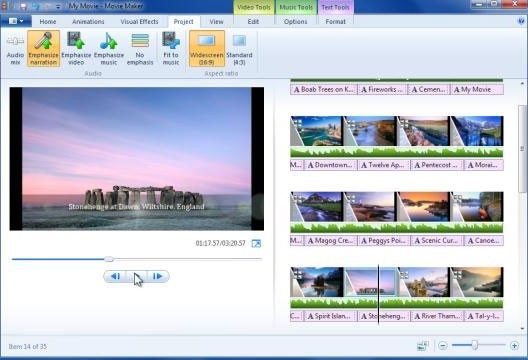The height and width of the screenshot is (360, 528).
Task: Click the zoom time scale slider handle
Action: [474, 345]
